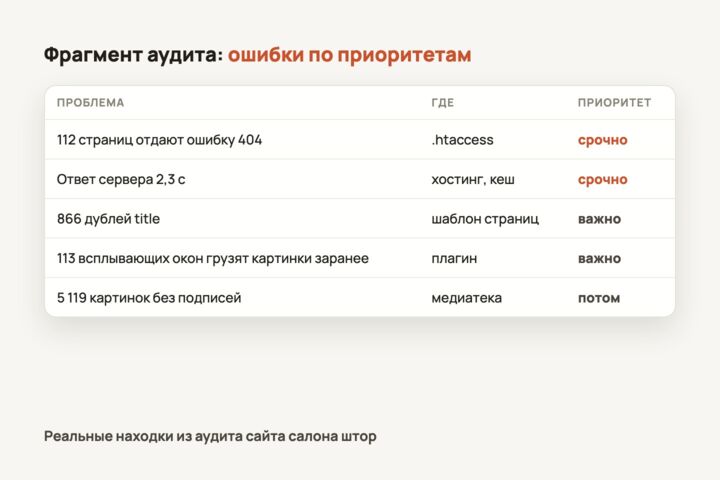Select the '113 всплывающих окон грузят картинки заранее' cell

pos(213,258)
